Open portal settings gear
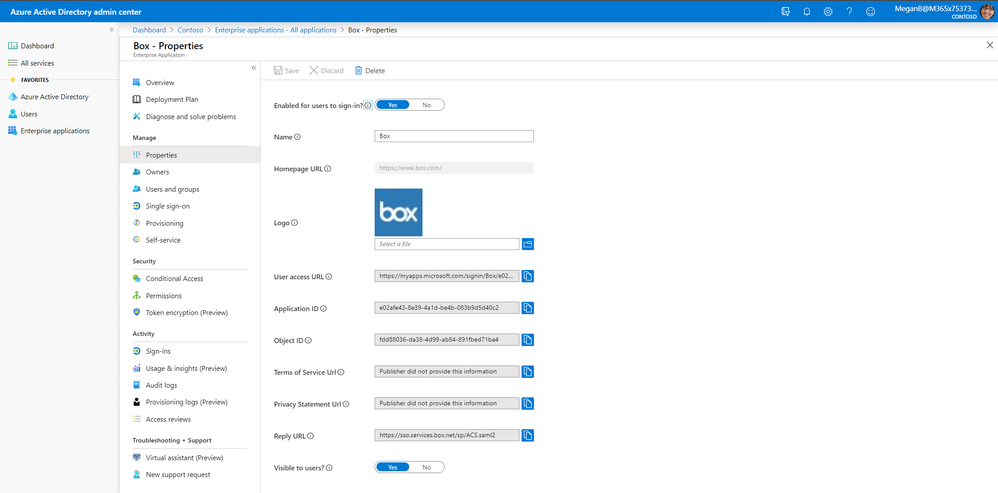The image size is (998, 493). point(828,11)
